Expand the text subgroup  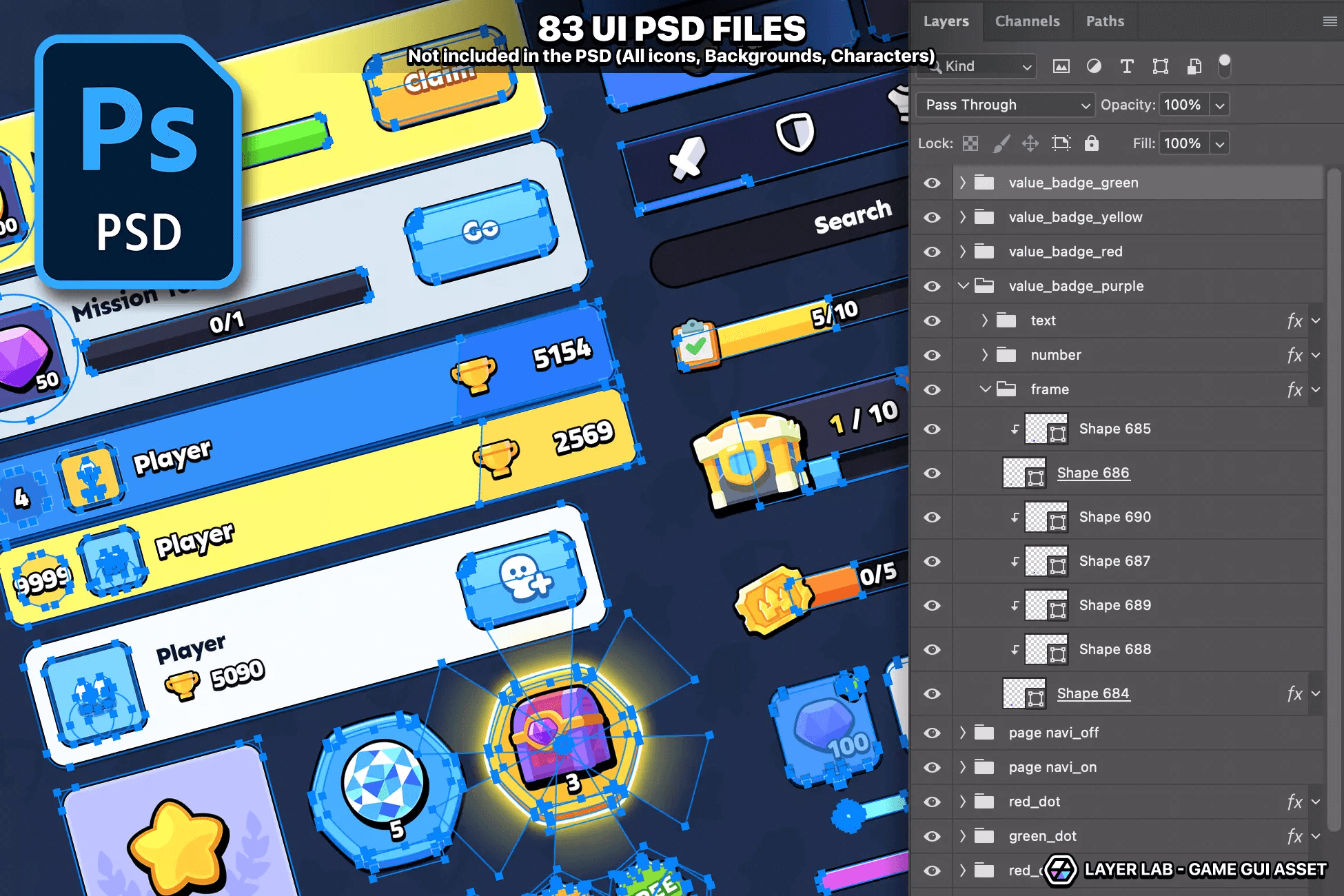pyautogui.click(x=985, y=320)
